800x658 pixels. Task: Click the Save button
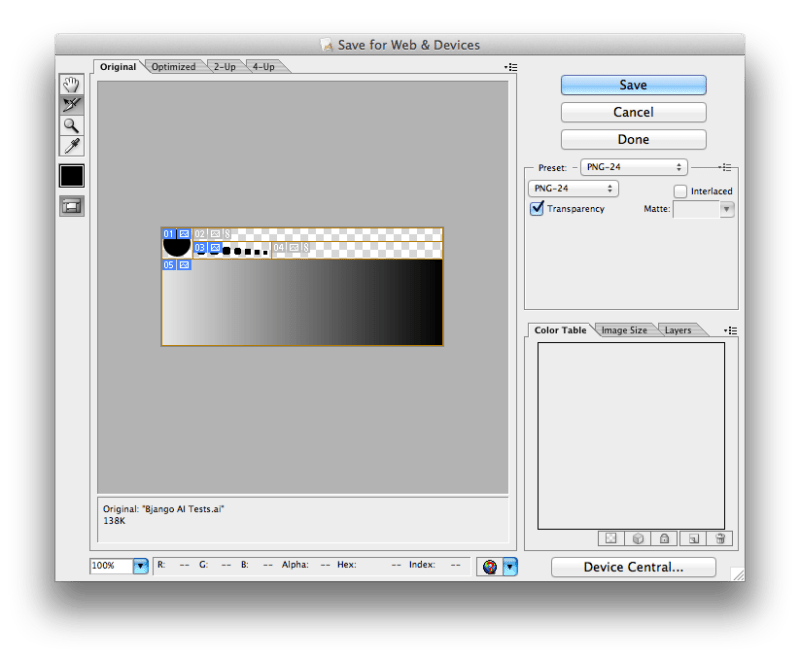(632, 85)
